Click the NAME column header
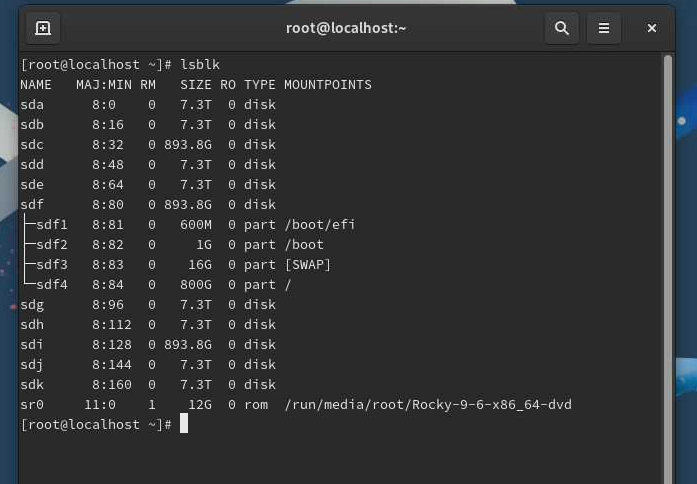 [x=36, y=85]
